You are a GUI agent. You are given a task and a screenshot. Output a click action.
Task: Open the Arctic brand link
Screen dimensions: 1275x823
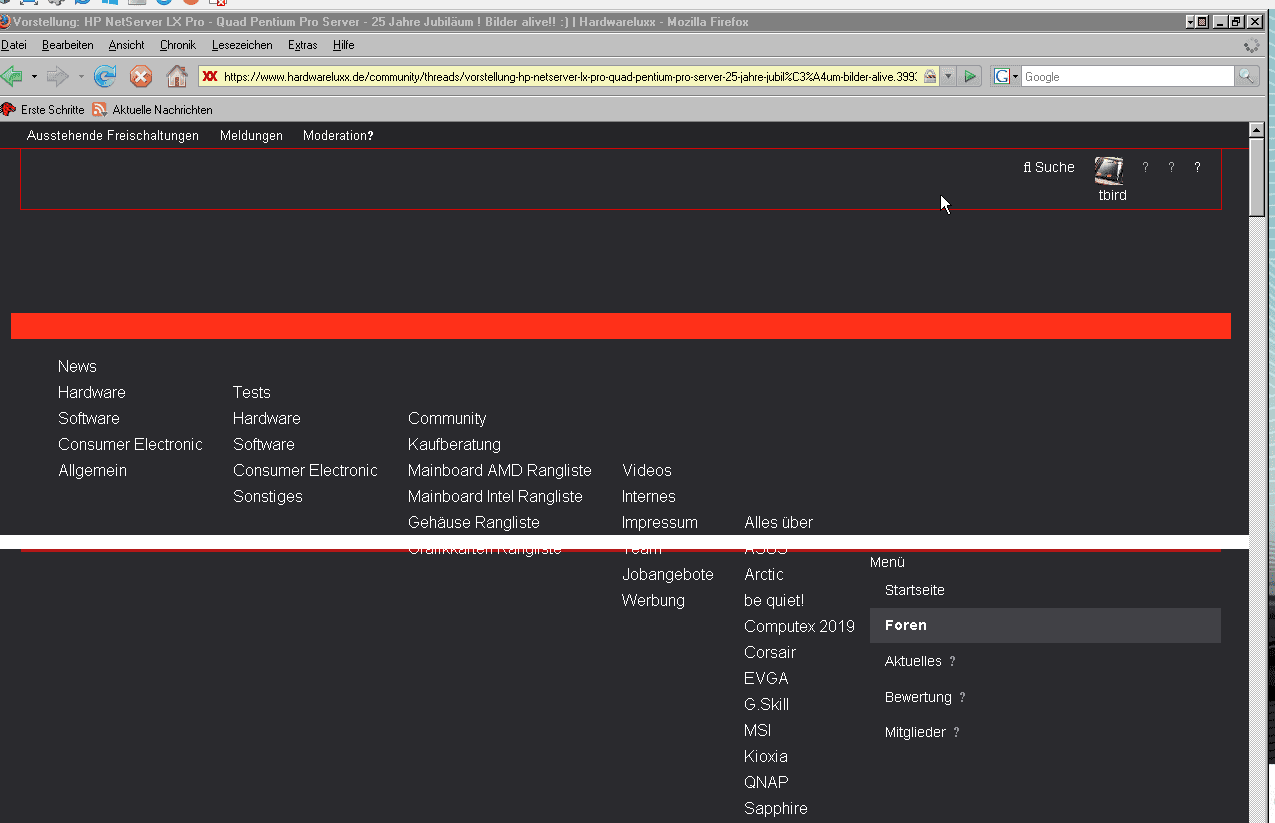764,574
